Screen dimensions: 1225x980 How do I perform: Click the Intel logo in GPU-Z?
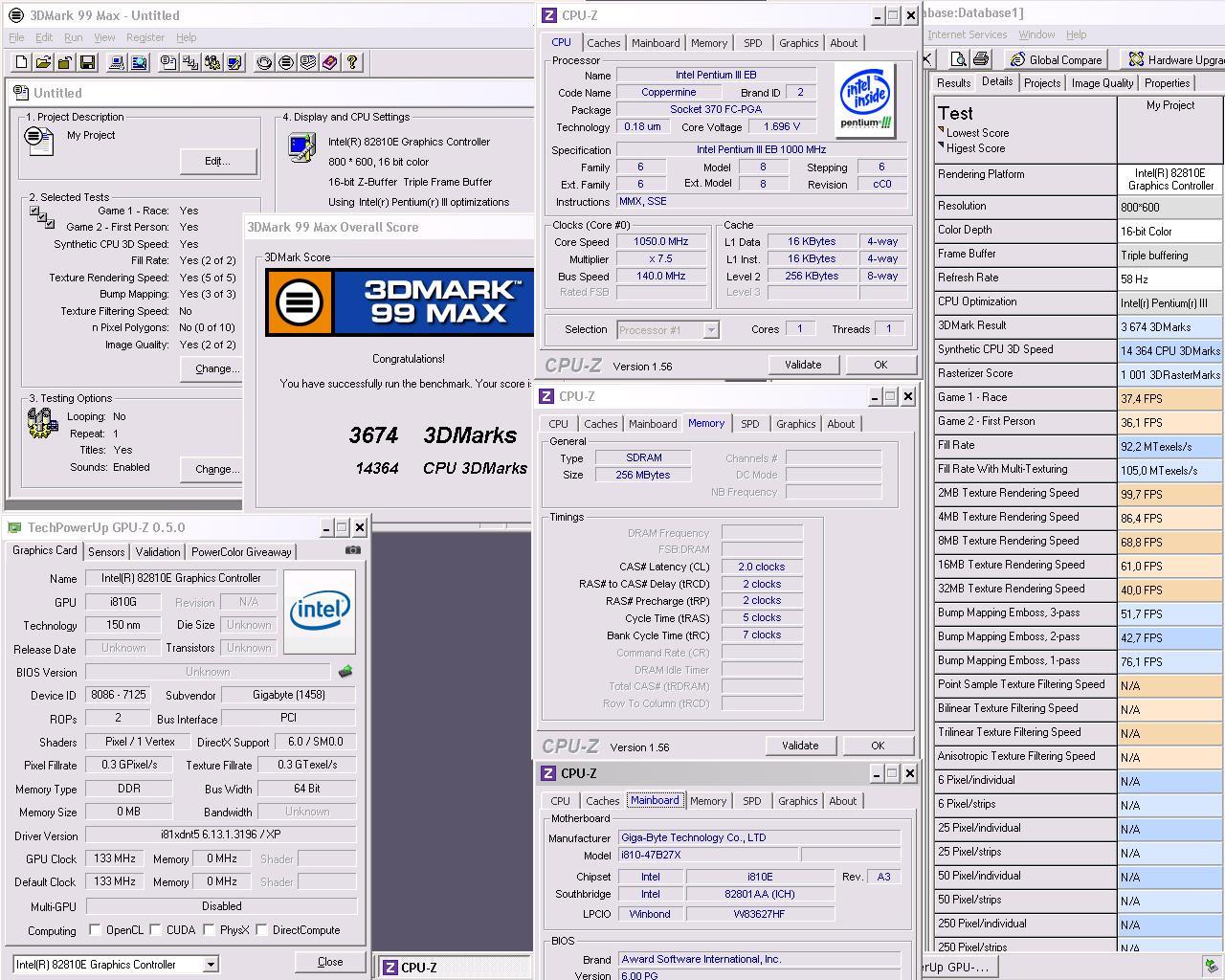point(320,612)
